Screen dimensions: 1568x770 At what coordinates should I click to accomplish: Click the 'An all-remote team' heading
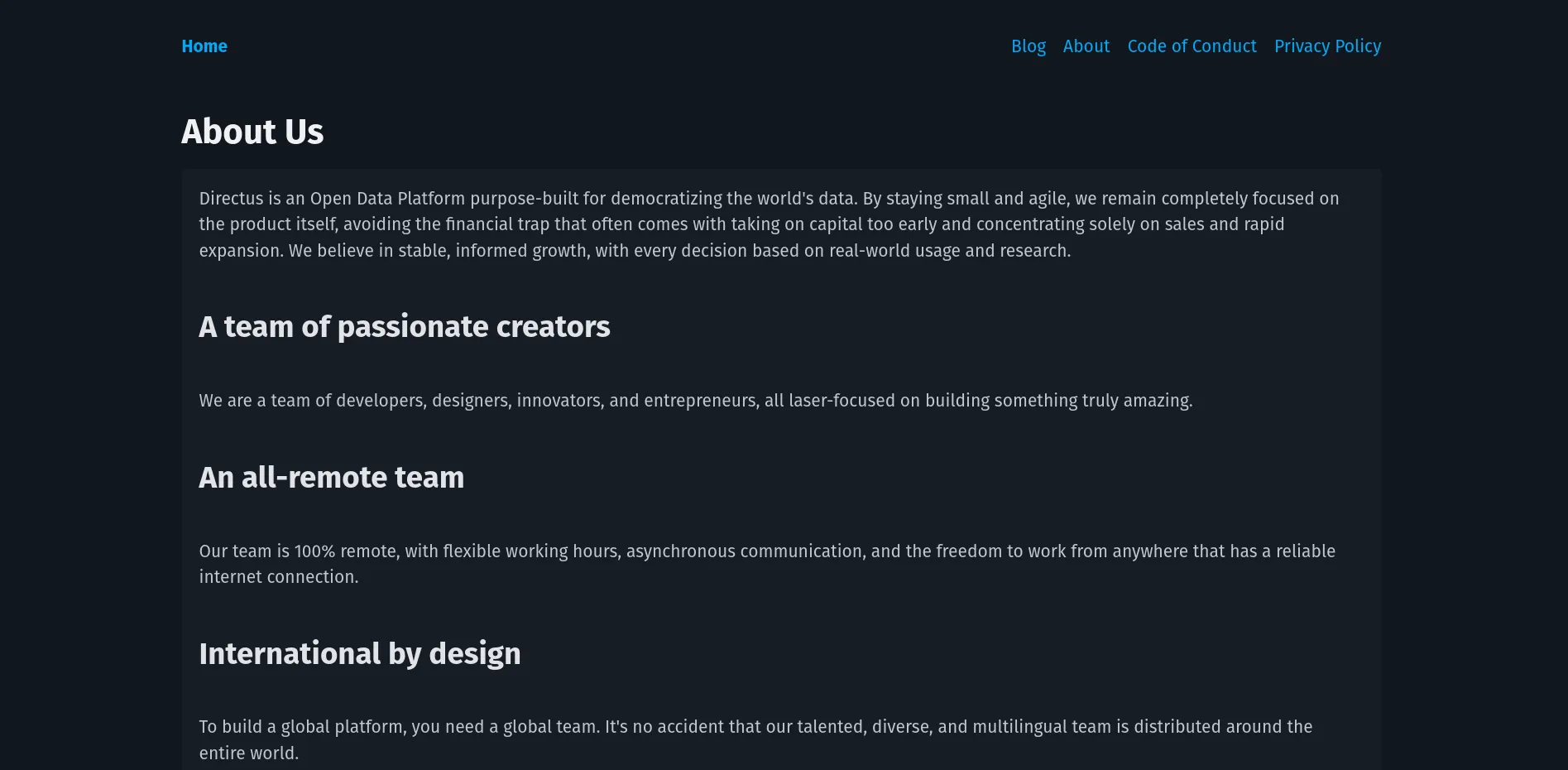pyautogui.click(x=331, y=478)
